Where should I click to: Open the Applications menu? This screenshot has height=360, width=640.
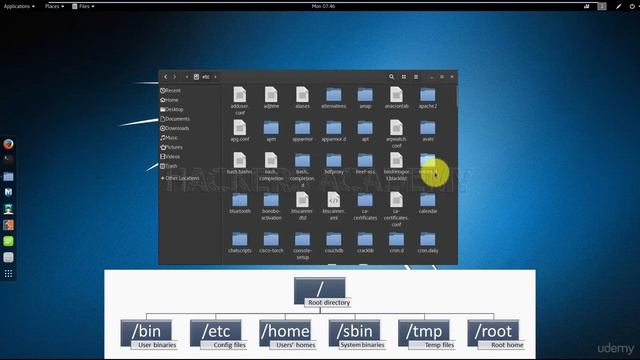point(19,6)
